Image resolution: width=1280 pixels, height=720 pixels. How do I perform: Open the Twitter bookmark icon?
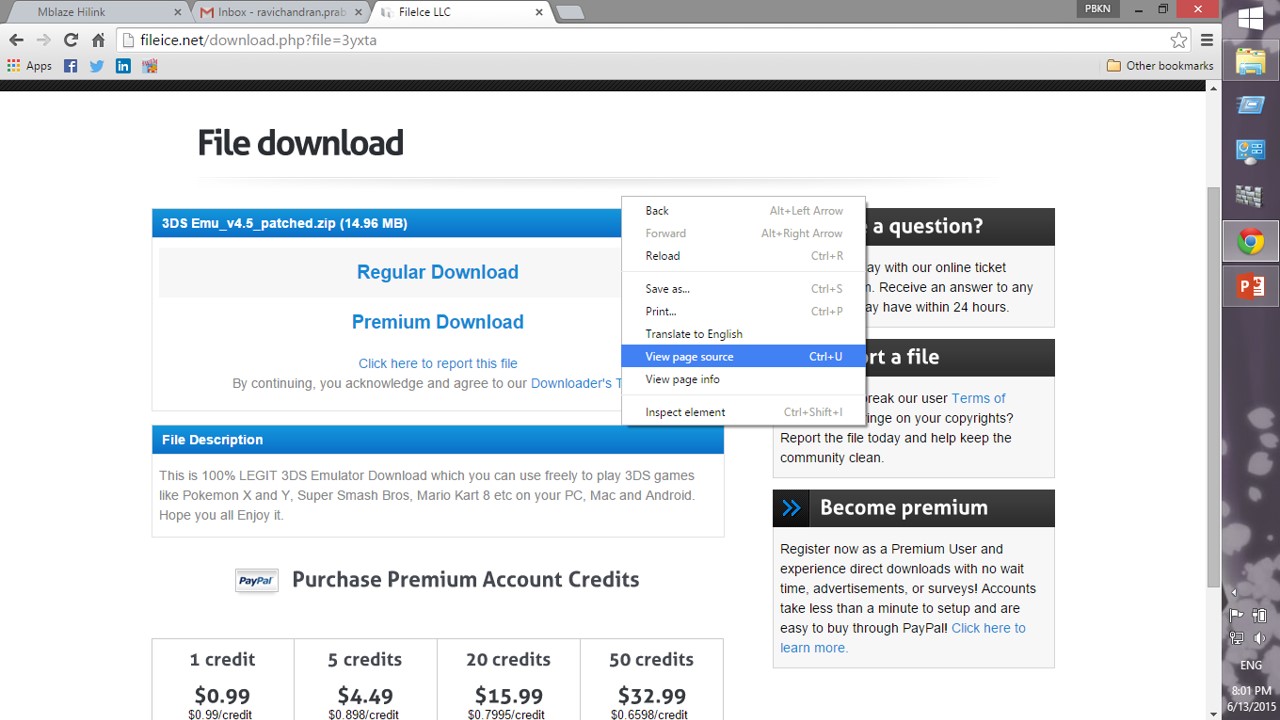coord(96,66)
